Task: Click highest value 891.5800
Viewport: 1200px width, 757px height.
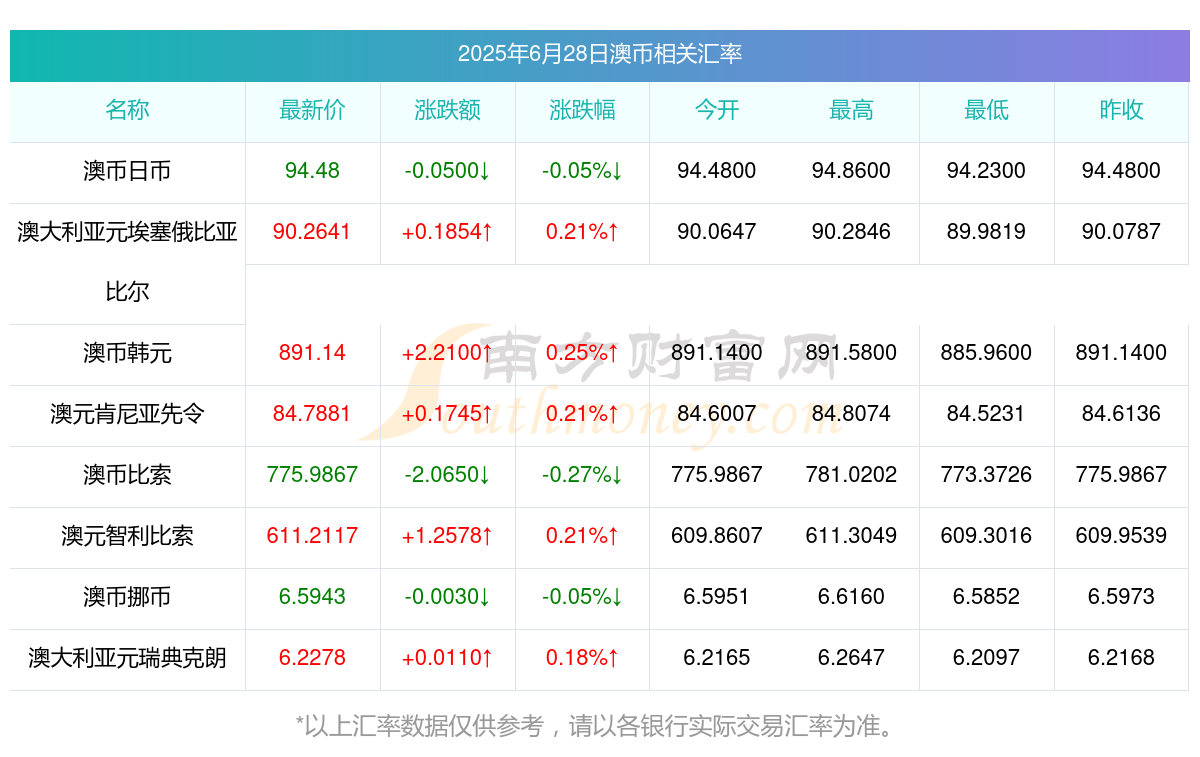Action: [851, 353]
